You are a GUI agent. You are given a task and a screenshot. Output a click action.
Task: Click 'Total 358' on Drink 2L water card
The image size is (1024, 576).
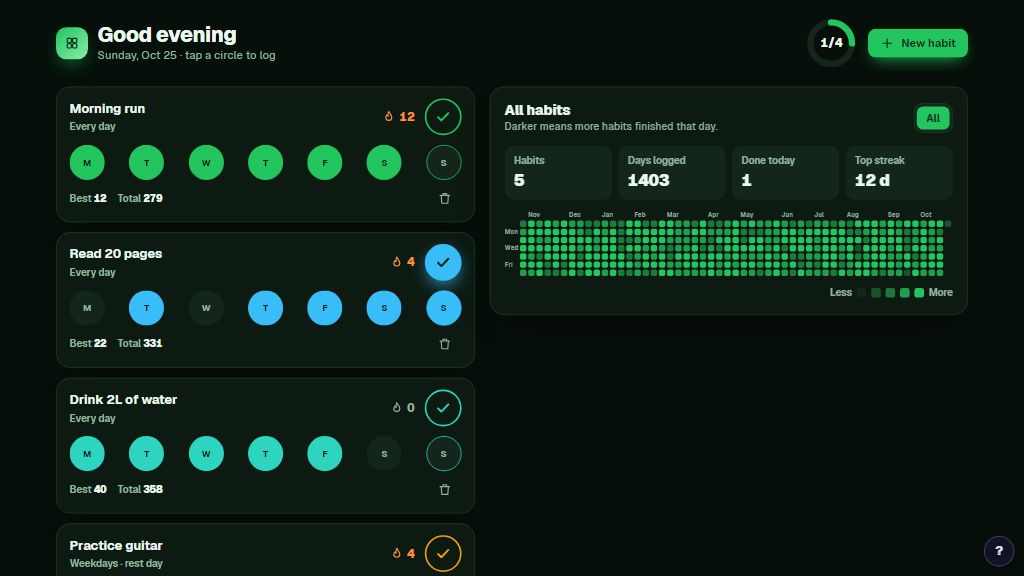[x=140, y=489]
